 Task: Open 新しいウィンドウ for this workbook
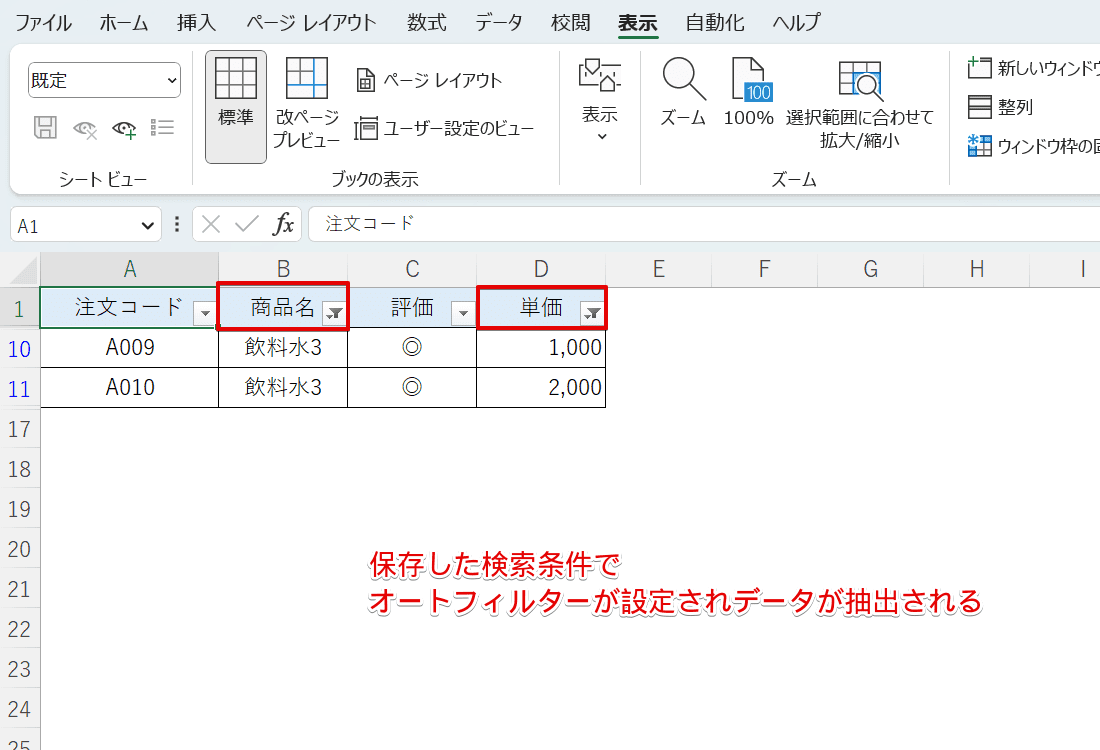coord(1033,68)
